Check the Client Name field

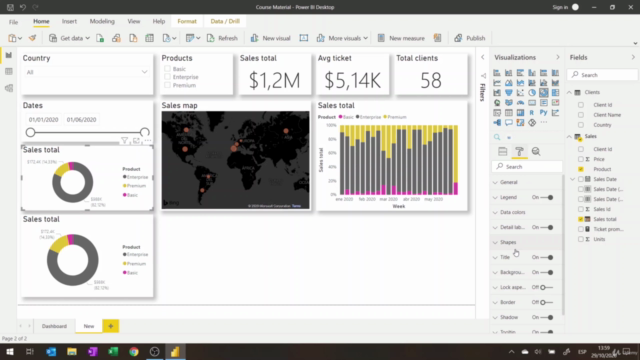pos(581,115)
